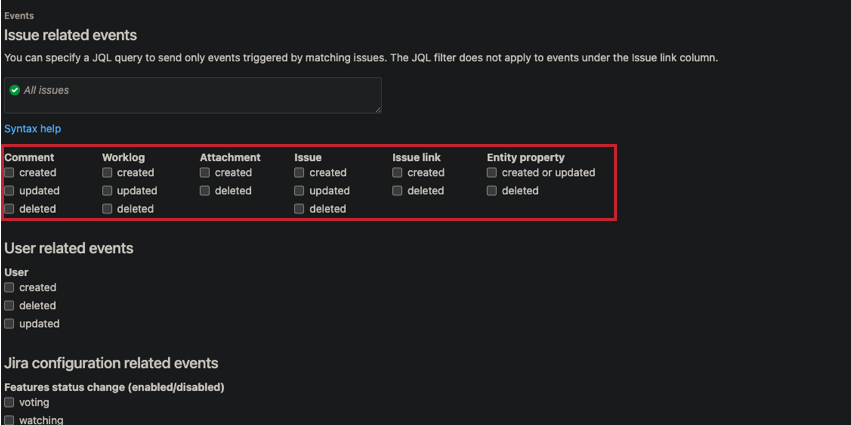Enable Worklog created event
The height and width of the screenshot is (425, 851).
[108, 173]
